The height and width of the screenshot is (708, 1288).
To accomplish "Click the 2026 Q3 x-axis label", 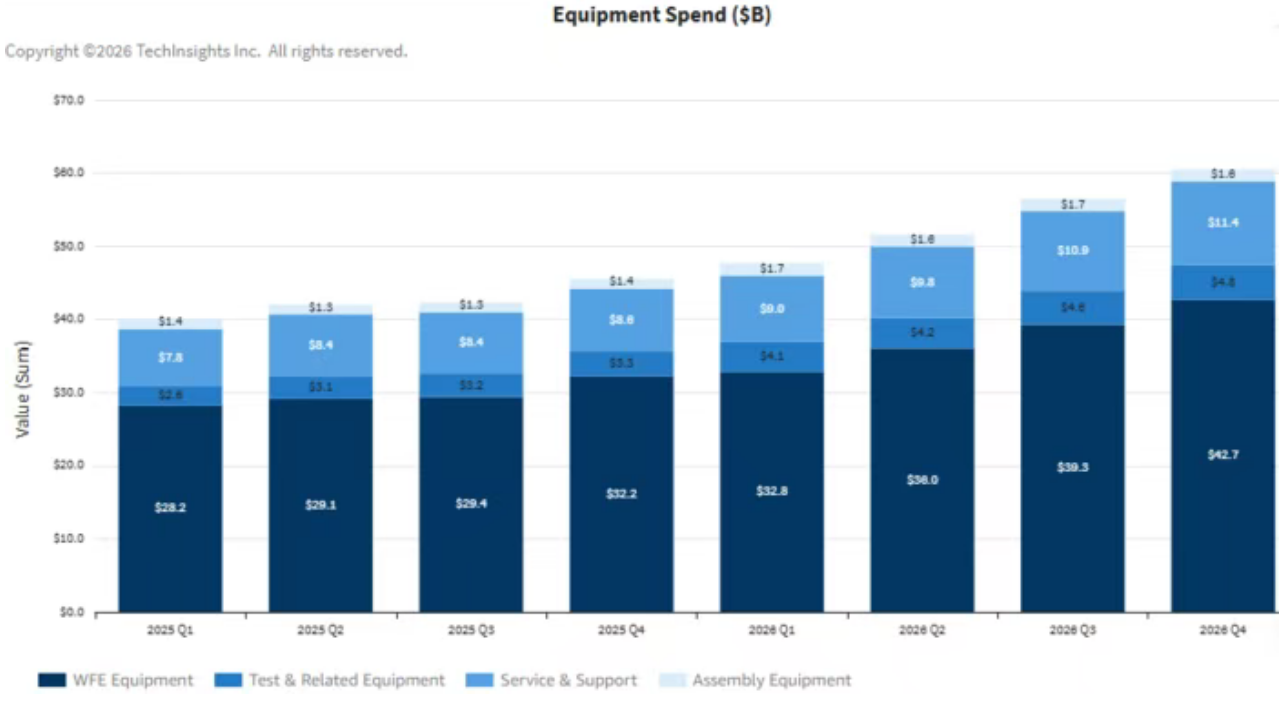I will (1073, 631).
